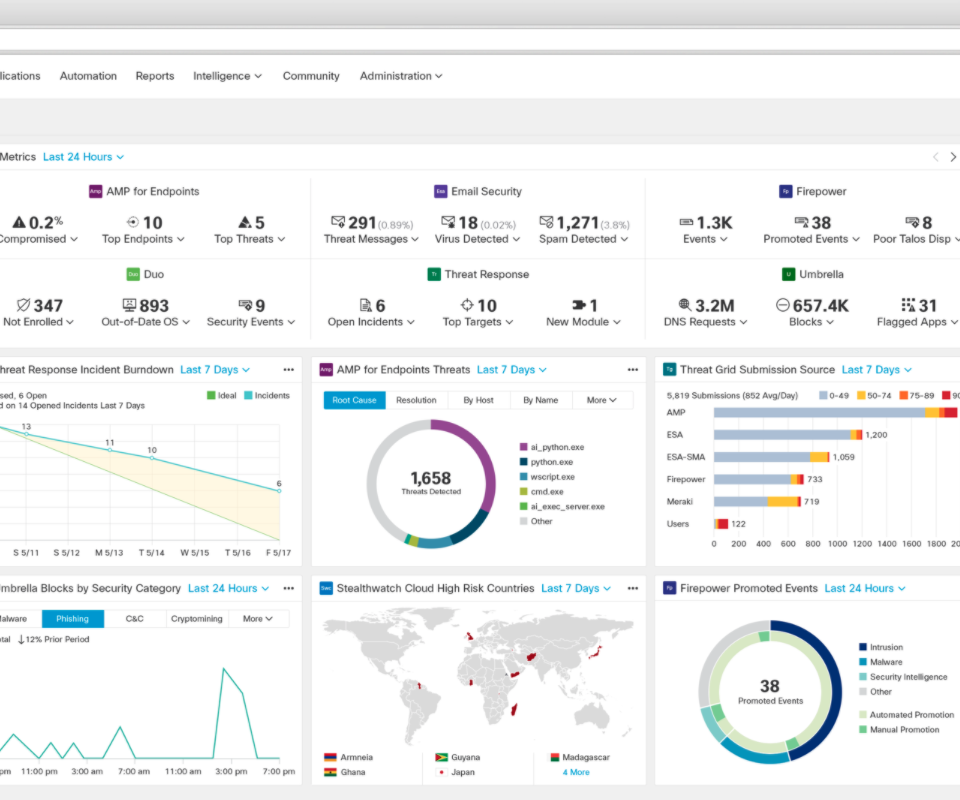The height and width of the screenshot is (800, 960).
Task: Select the Cryptomining category tab
Action: tap(197, 619)
